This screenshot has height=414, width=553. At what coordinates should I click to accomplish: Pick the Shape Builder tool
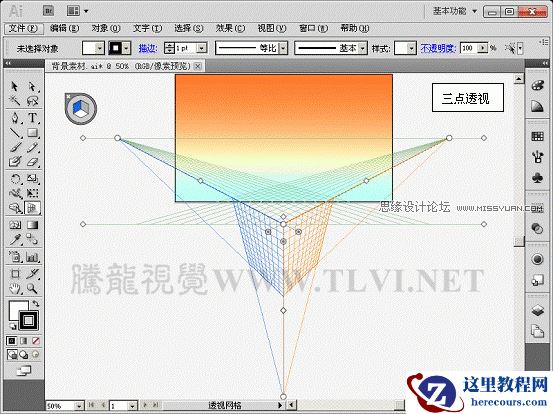click(14, 208)
